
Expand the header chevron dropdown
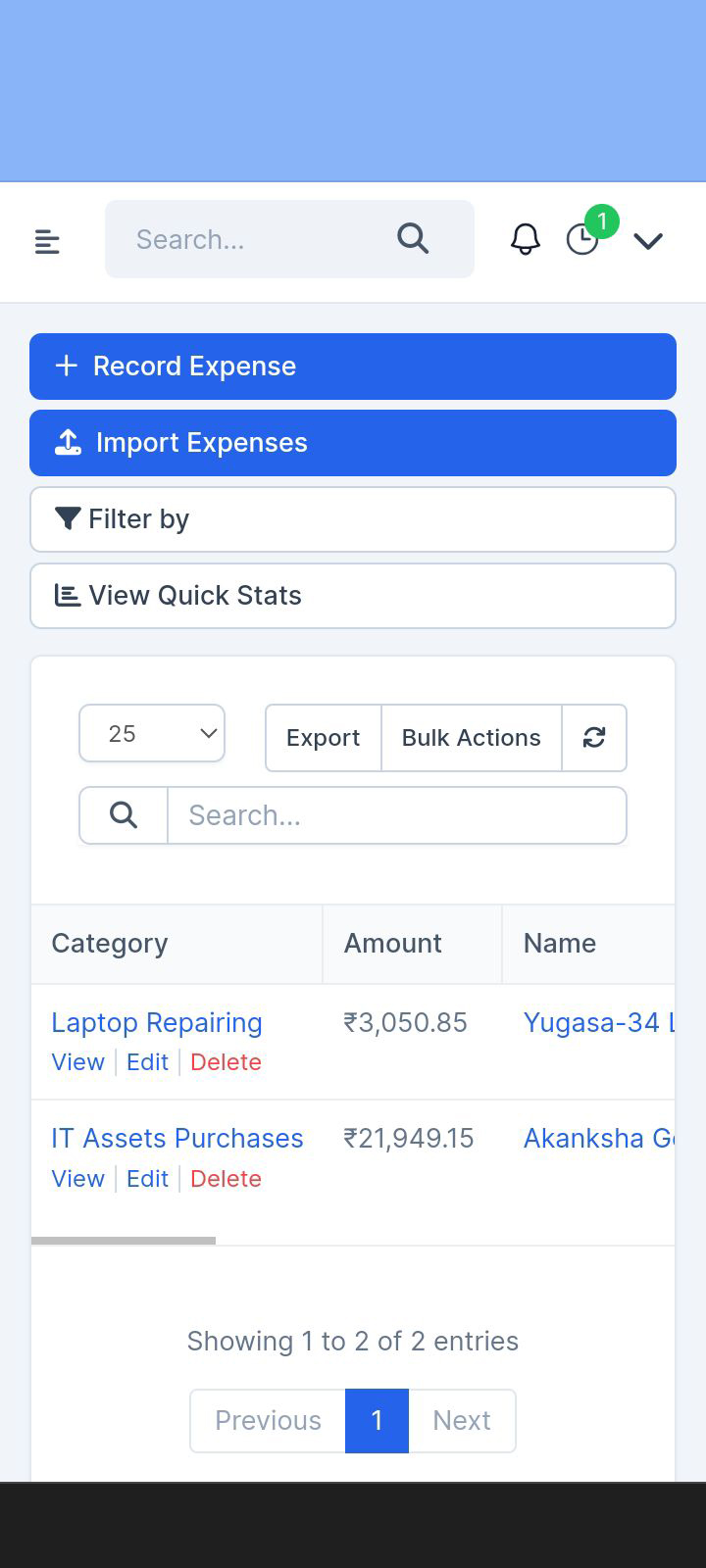[648, 241]
